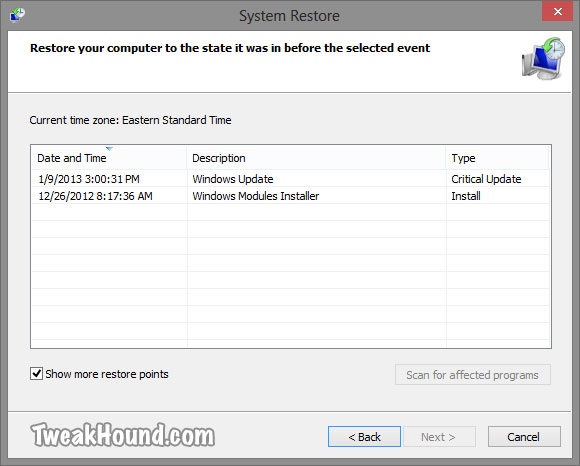Image resolution: width=580 pixels, height=466 pixels.
Task: Click the TweakHound.com watermark logo
Action: (x=123, y=435)
